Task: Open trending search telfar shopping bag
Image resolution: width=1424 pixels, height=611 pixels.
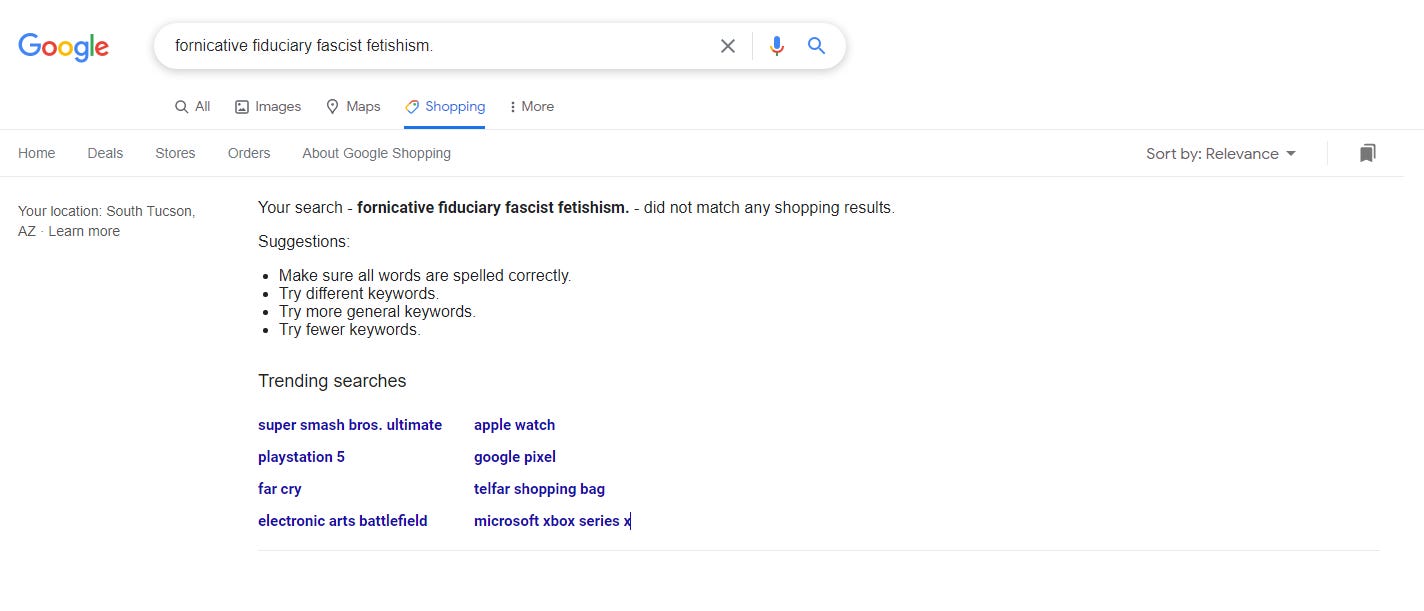Action: (x=539, y=489)
